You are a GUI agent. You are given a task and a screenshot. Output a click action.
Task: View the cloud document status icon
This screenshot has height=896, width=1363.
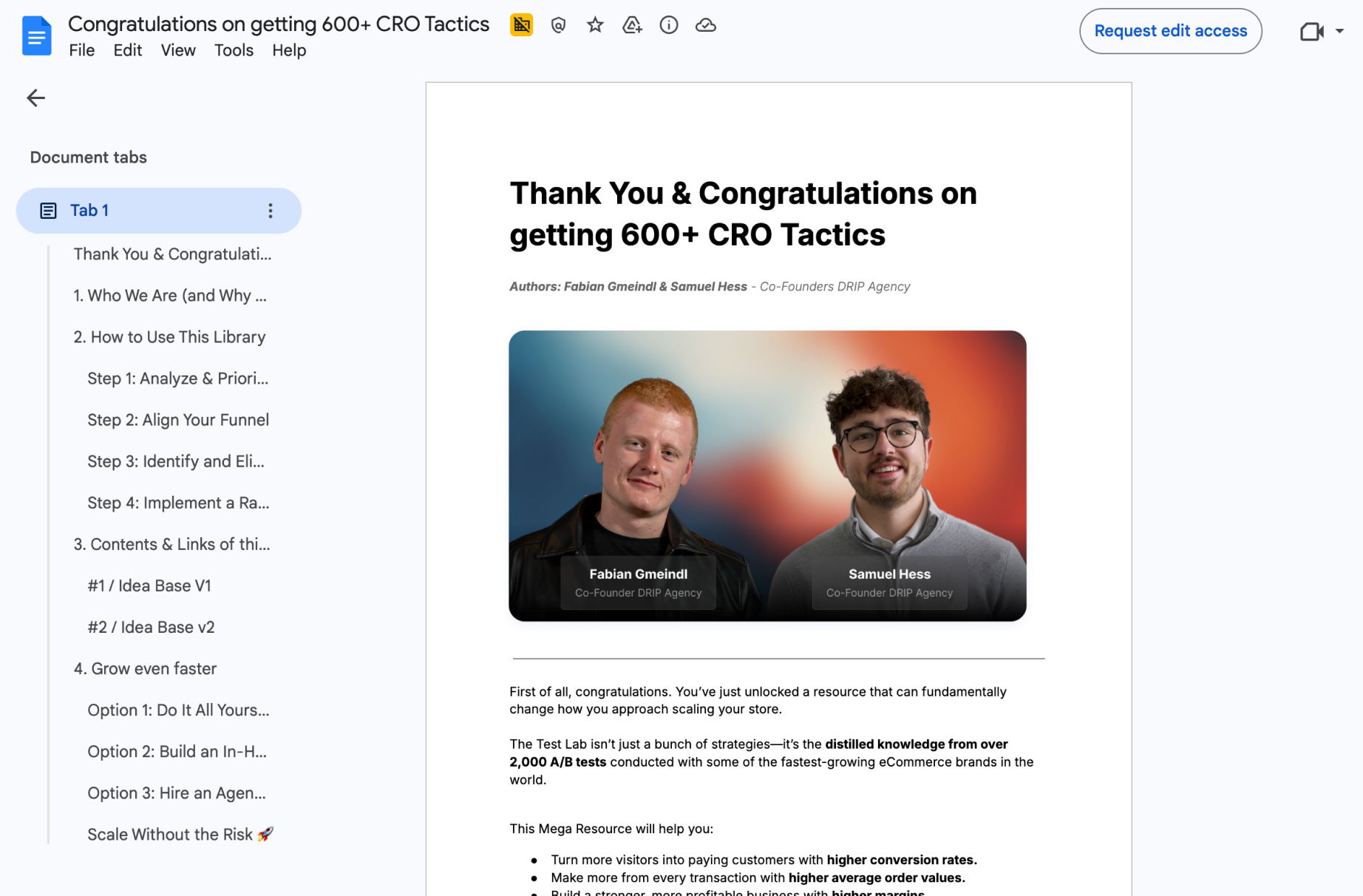point(706,25)
